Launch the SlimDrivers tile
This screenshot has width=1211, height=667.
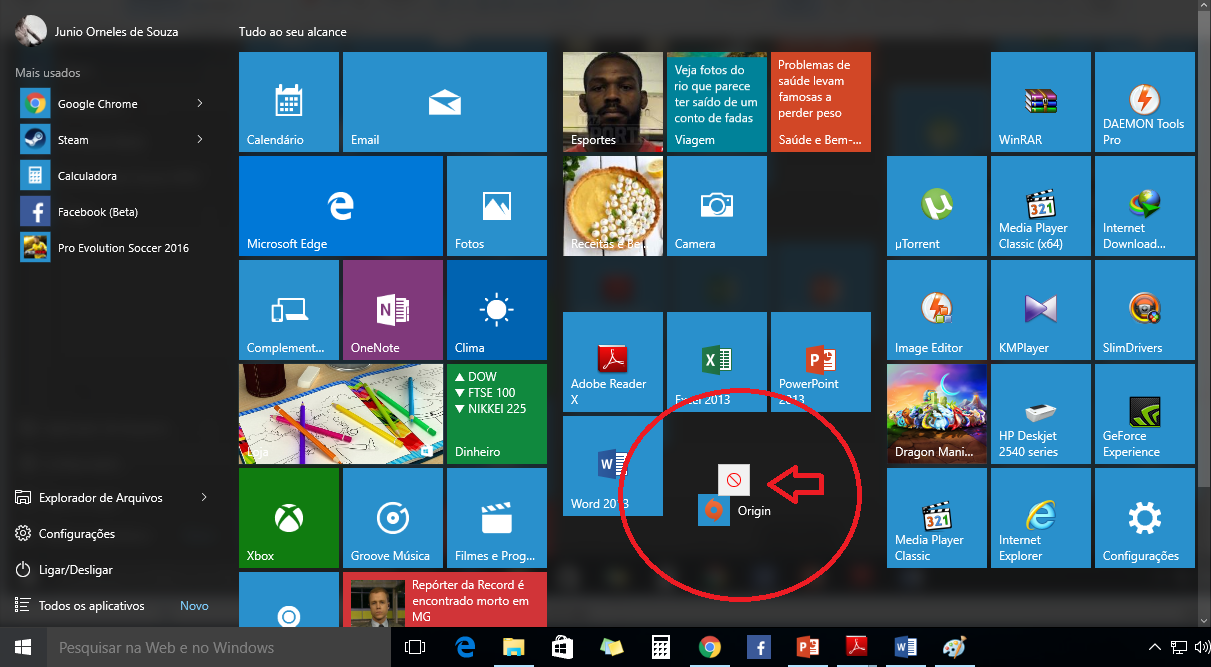pos(1145,309)
